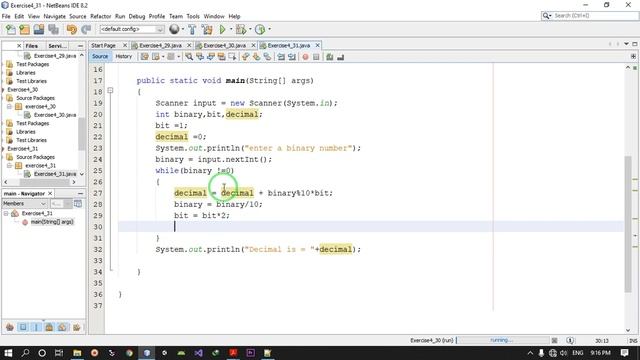Toggle Show Non-Public Members filter in Navigator
The height and width of the screenshot is (360, 640).
pos(49,327)
